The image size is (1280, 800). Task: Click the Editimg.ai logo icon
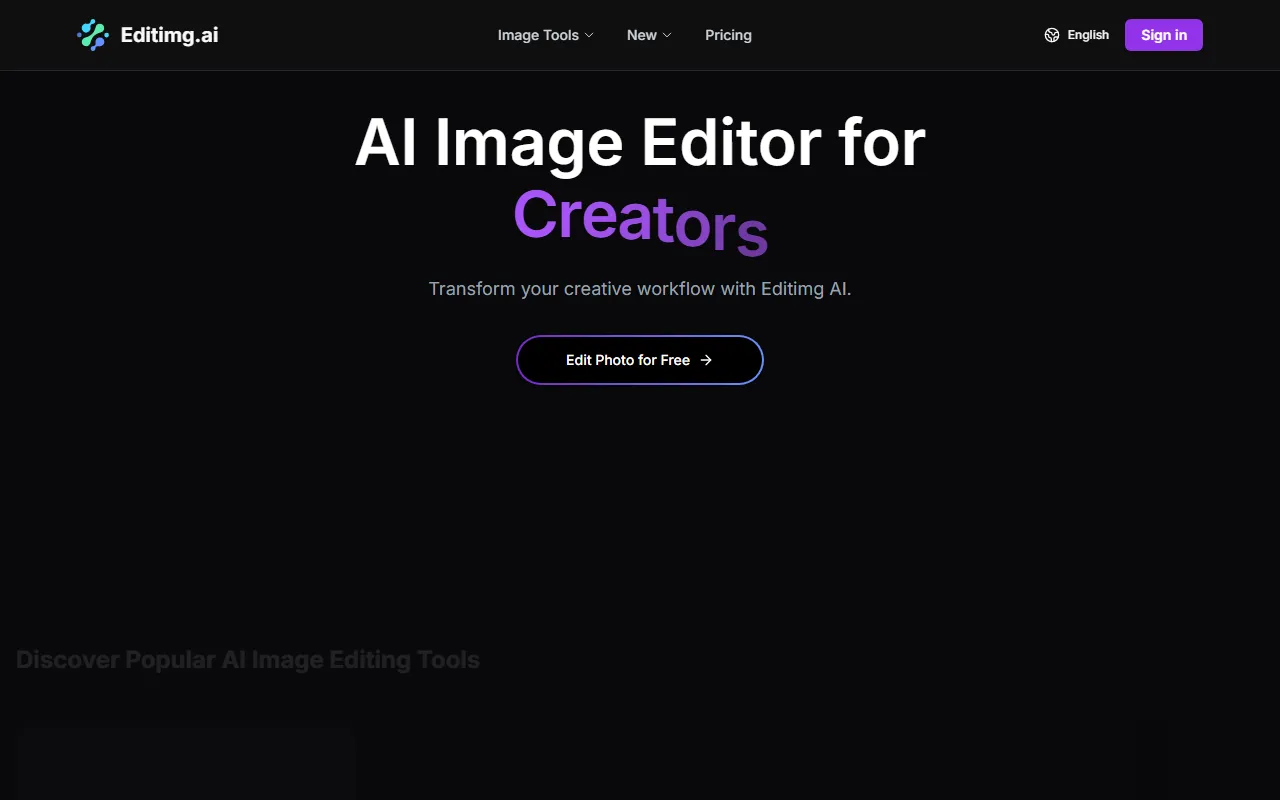point(93,35)
